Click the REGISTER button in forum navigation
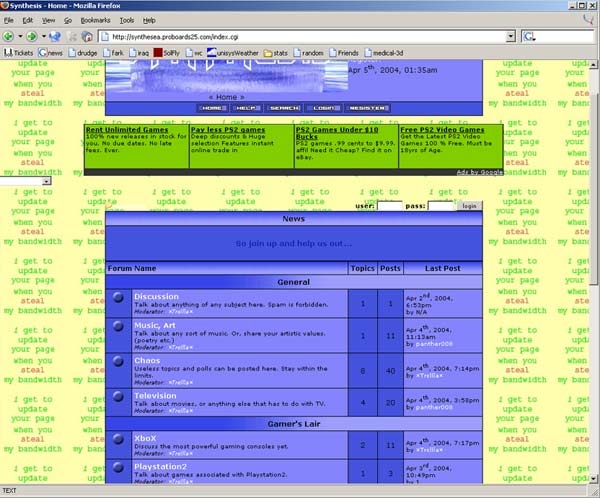 pos(369,108)
